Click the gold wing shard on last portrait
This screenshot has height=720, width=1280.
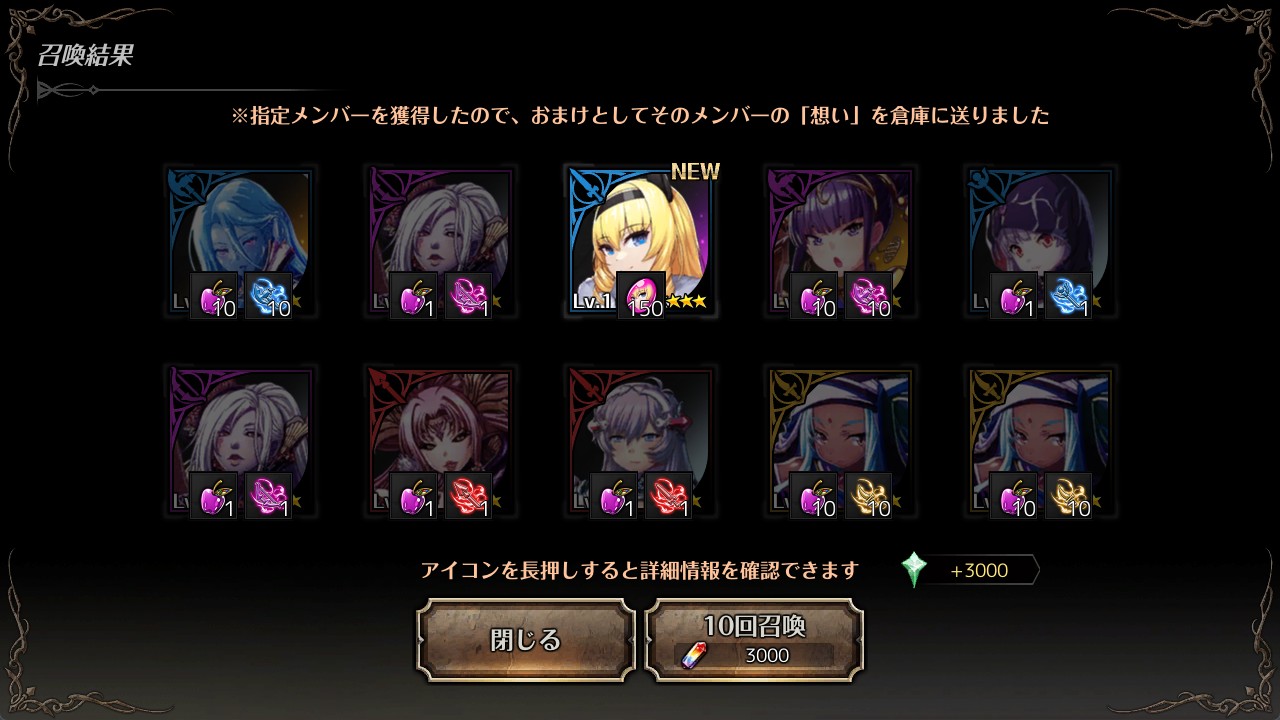[x=1068, y=496]
